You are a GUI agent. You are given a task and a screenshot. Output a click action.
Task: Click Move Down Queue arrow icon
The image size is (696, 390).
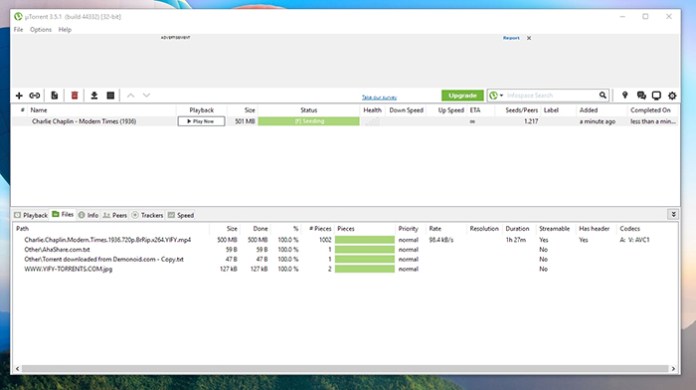(x=146, y=95)
